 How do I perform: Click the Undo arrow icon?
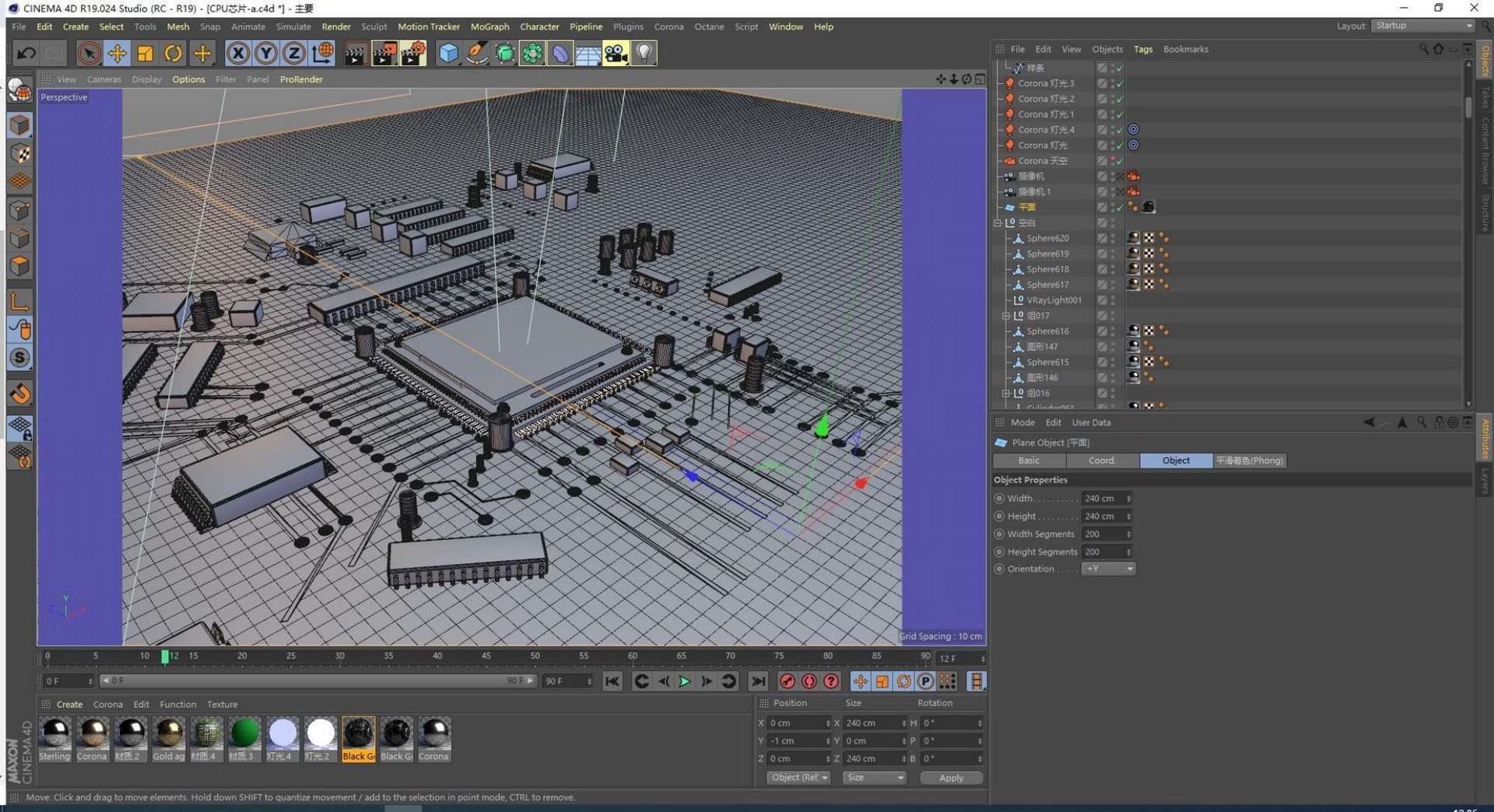click(26, 53)
